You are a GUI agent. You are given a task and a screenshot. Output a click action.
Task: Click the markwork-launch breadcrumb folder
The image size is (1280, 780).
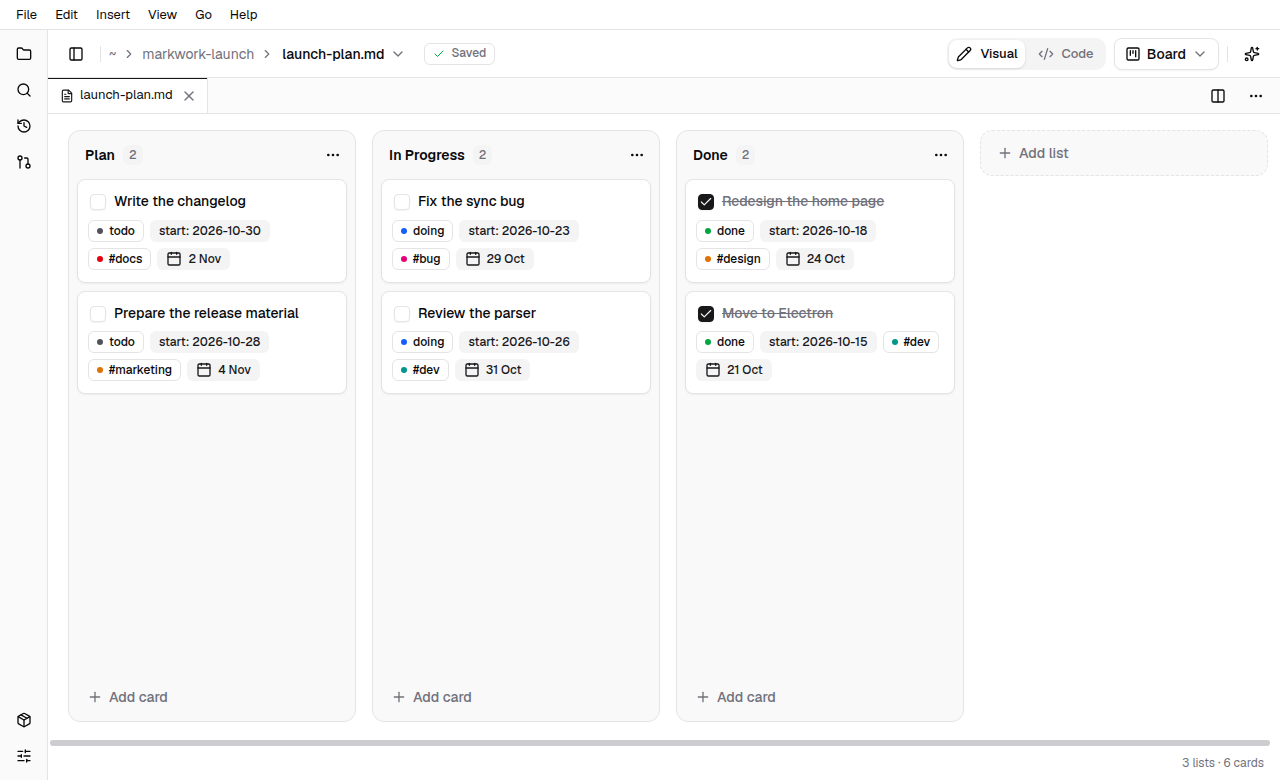pos(198,54)
